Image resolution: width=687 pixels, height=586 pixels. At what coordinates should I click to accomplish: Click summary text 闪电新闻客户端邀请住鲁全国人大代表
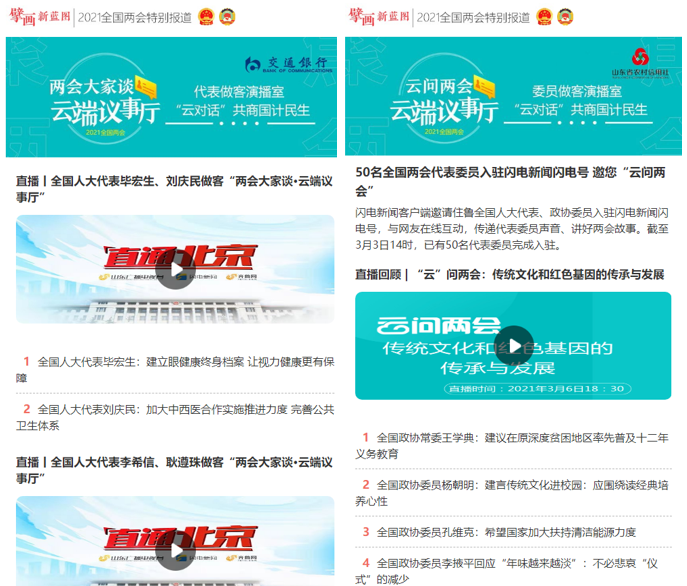[512, 228]
